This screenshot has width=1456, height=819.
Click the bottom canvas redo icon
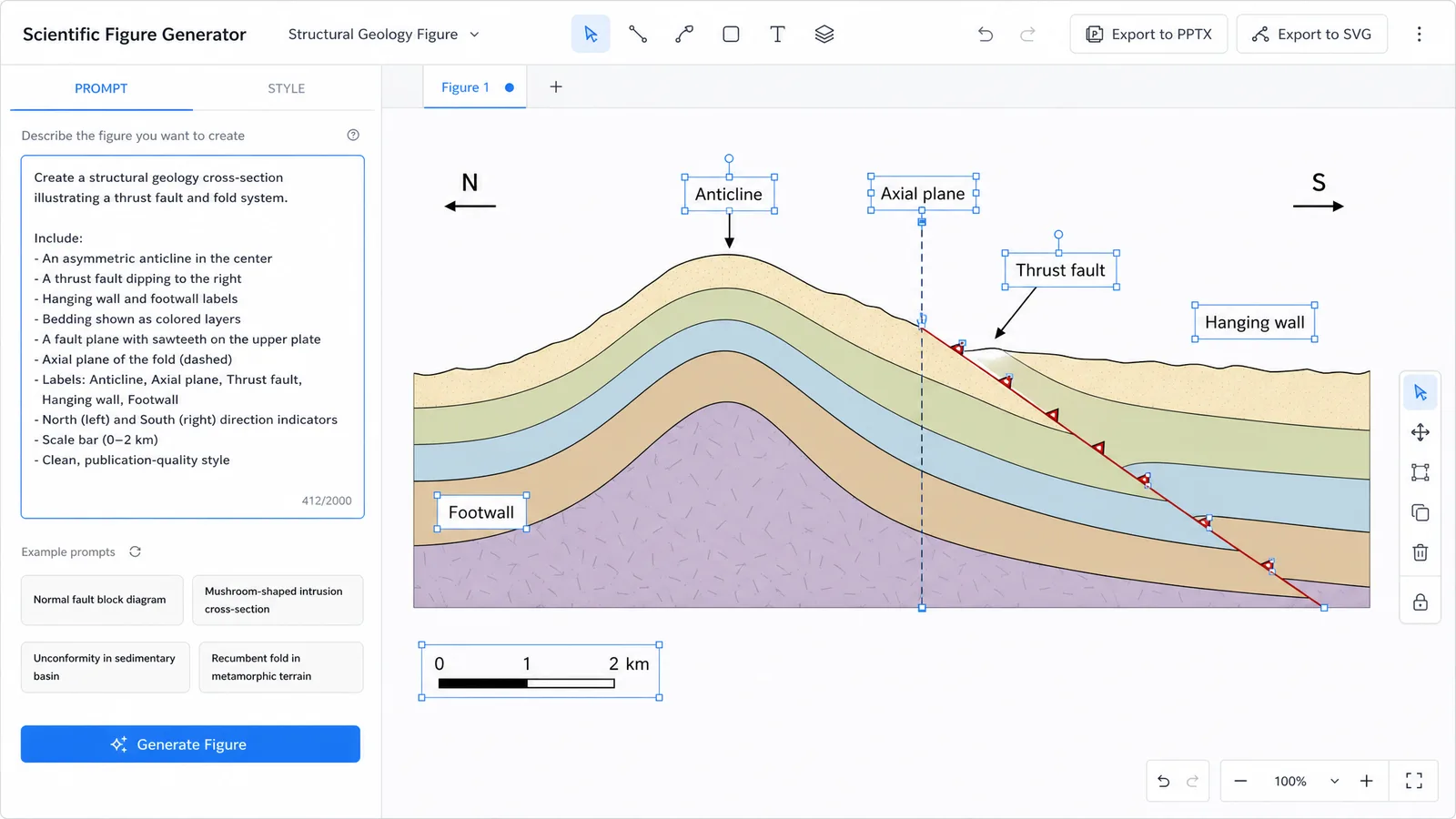(x=1192, y=781)
